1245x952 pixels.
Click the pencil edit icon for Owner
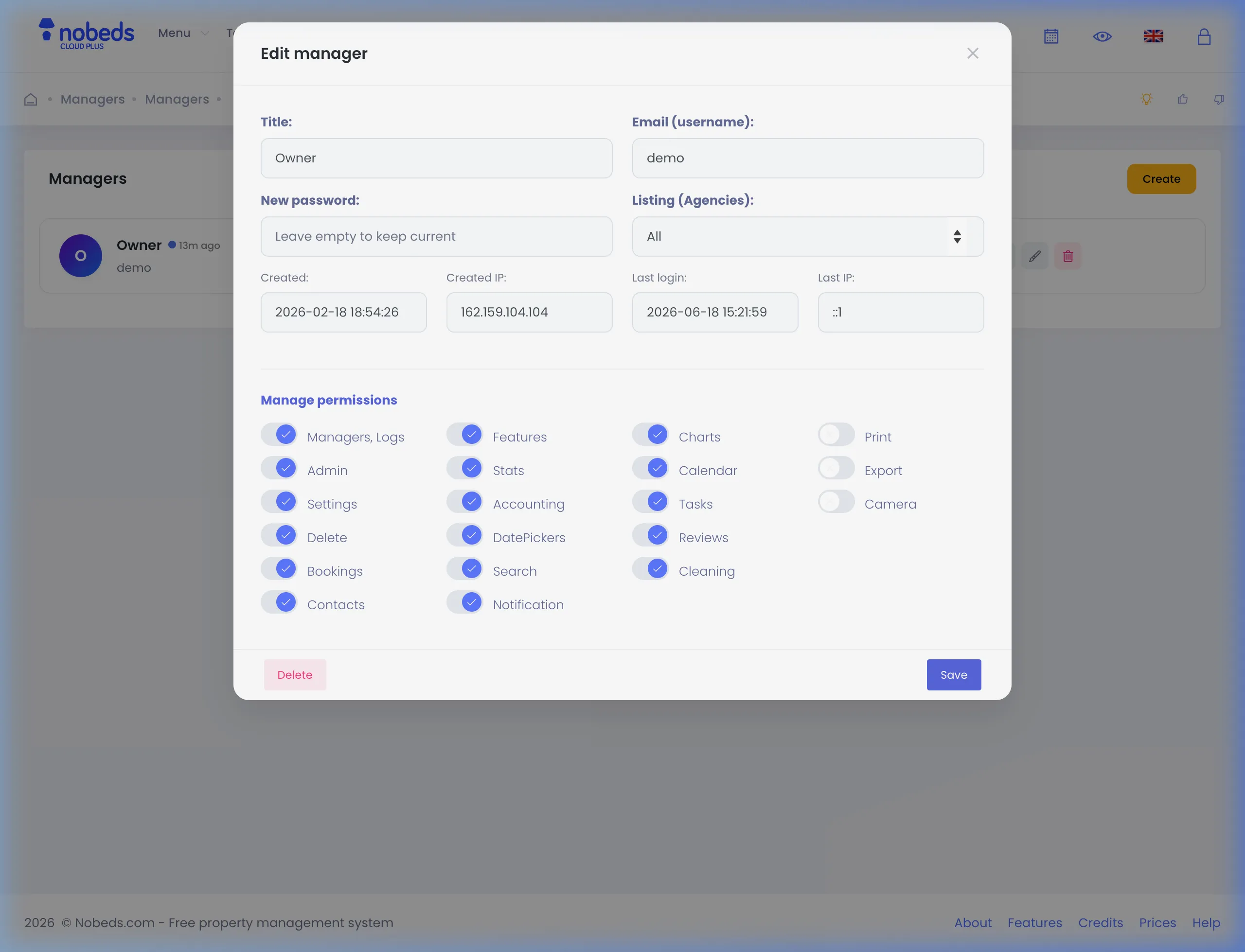(x=1035, y=256)
